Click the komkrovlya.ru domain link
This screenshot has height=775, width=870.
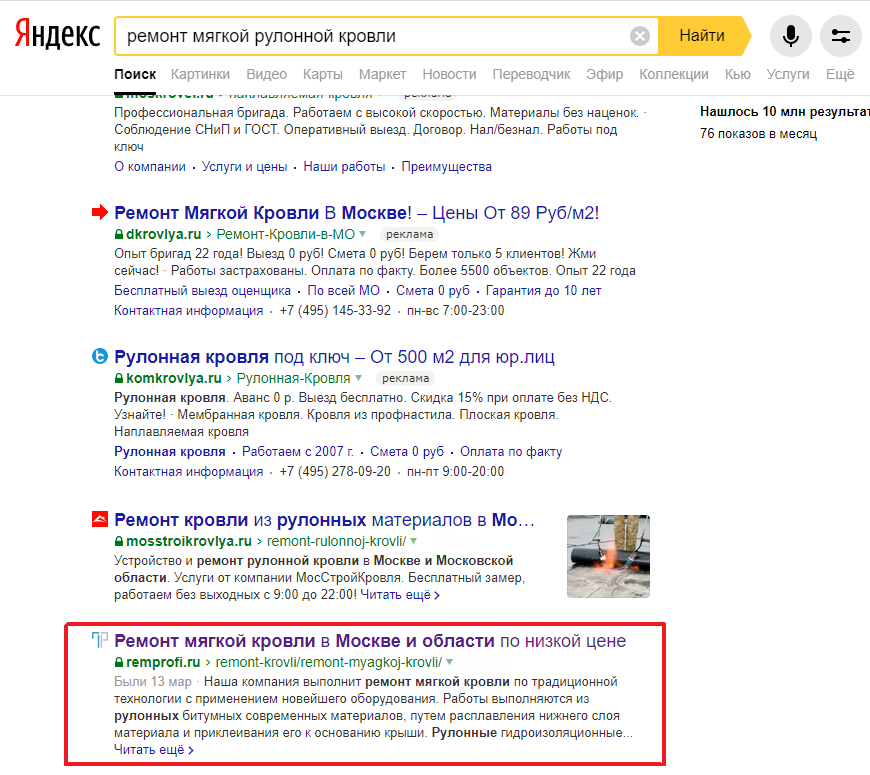174,378
